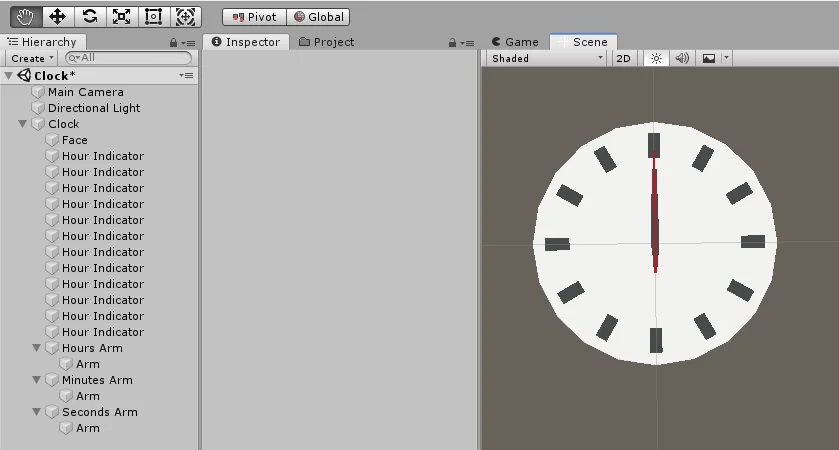This screenshot has height=450, width=839.
Task: Click the Directional Light cube icon
Action: (38, 108)
